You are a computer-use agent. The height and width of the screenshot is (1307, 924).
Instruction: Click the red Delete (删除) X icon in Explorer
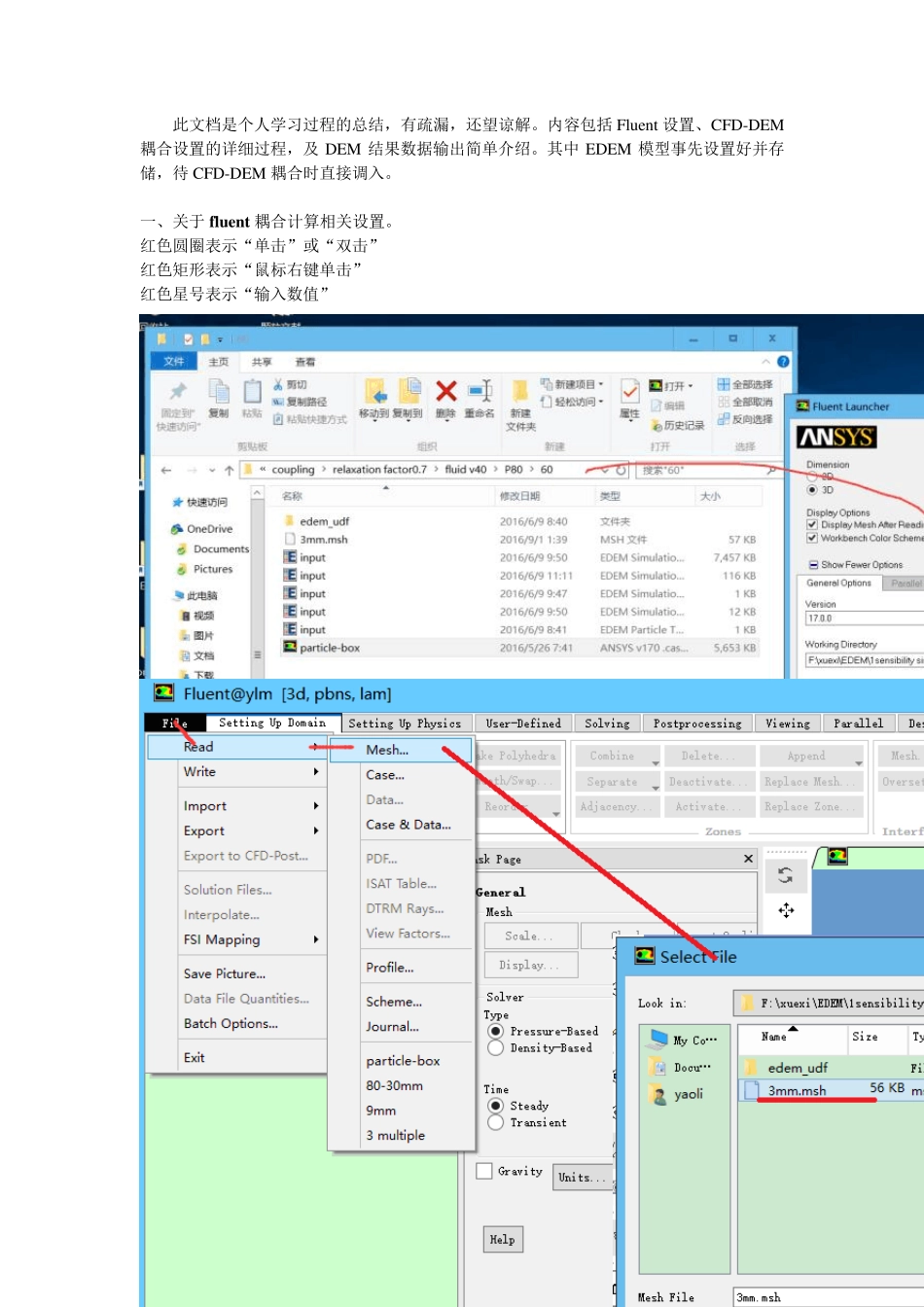(x=445, y=391)
